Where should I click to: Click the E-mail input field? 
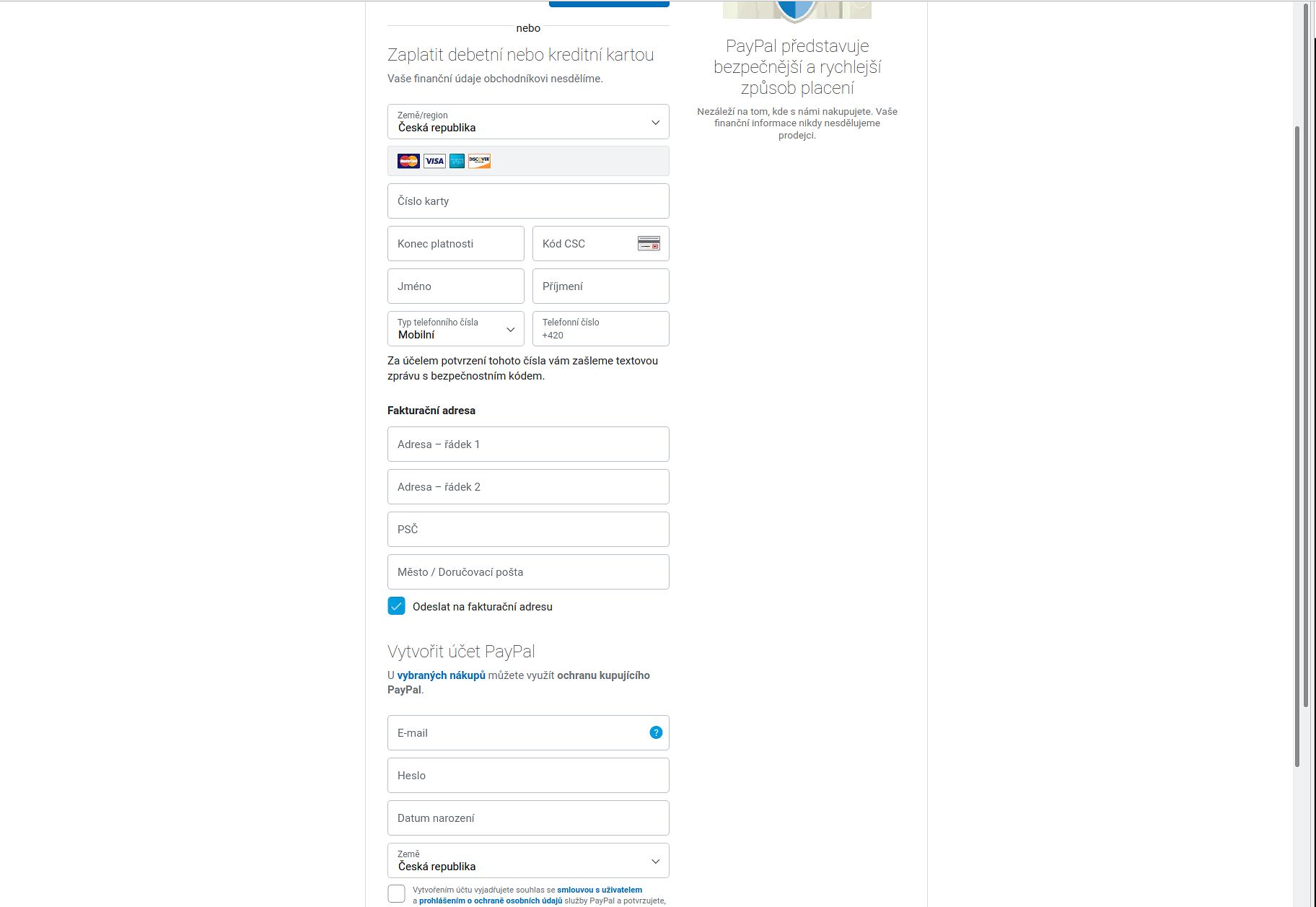(528, 732)
